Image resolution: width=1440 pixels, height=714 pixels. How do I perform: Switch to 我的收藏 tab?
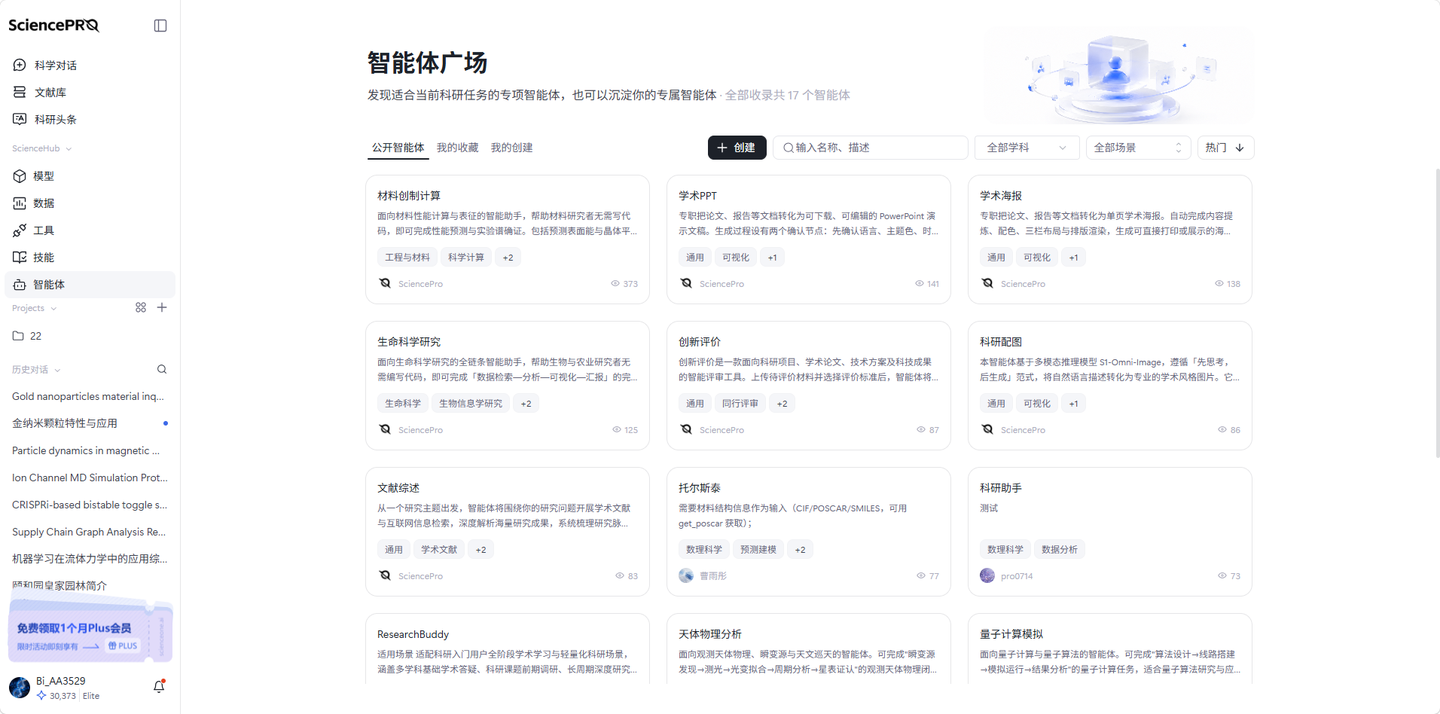(457, 148)
